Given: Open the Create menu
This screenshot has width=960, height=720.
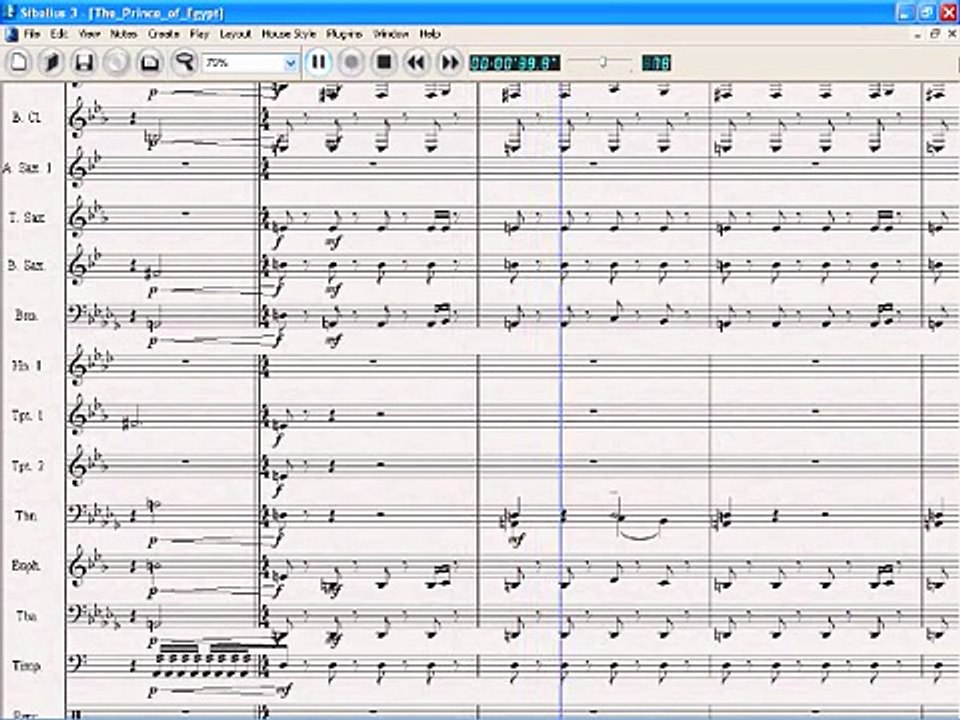Looking at the screenshot, I should coord(163,34).
